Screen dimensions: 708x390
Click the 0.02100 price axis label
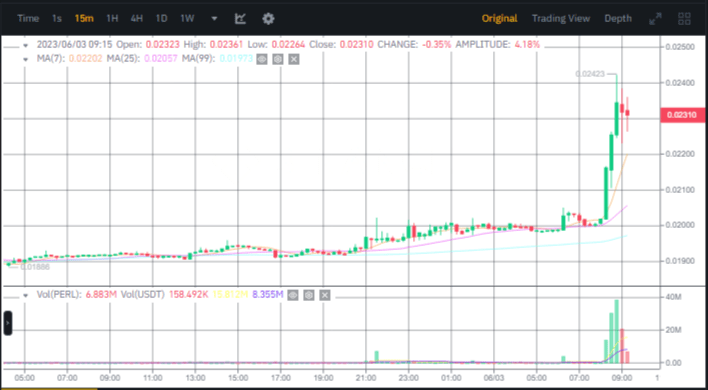click(x=679, y=190)
